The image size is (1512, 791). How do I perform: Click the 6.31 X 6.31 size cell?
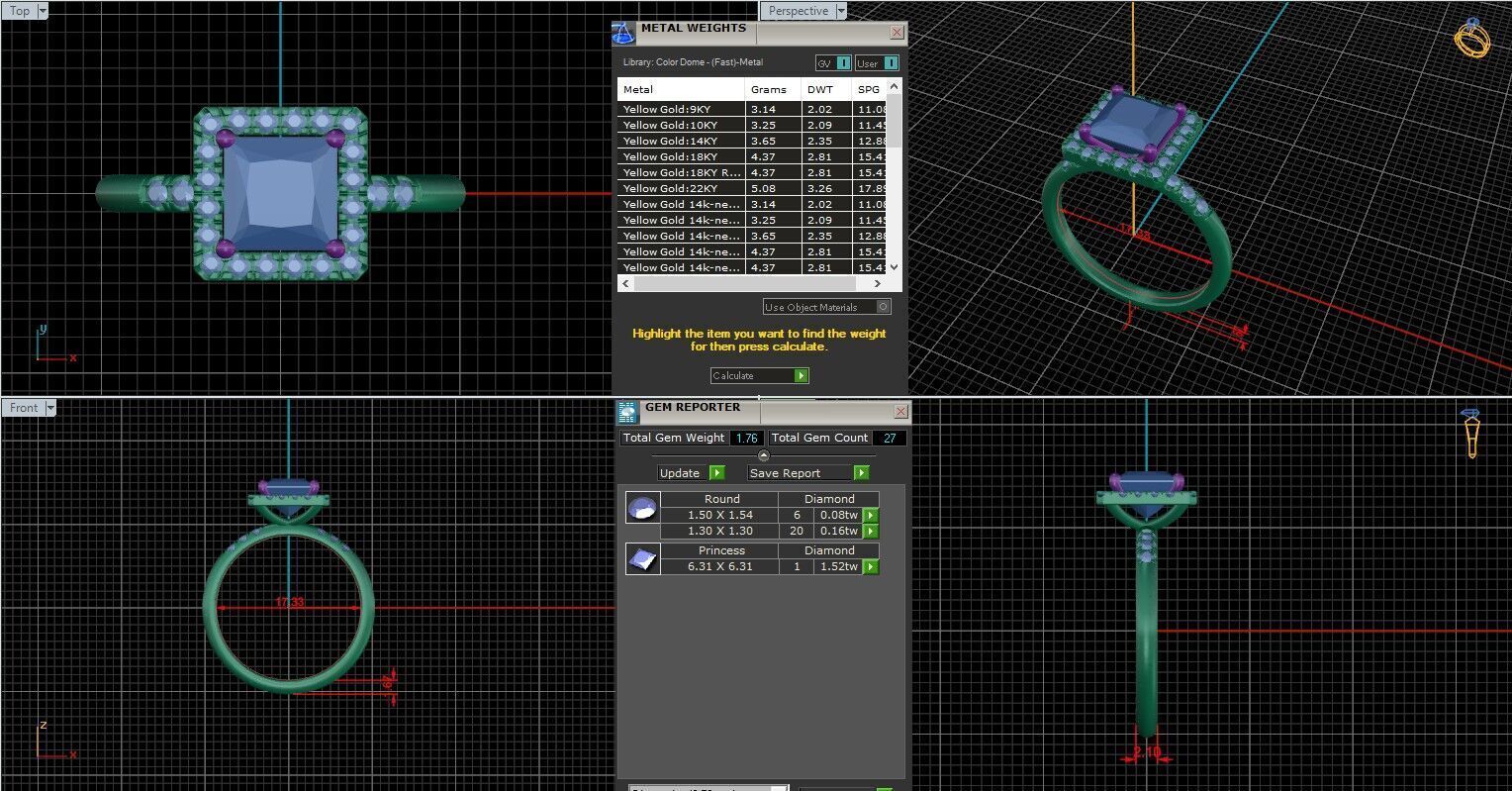click(x=720, y=566)
